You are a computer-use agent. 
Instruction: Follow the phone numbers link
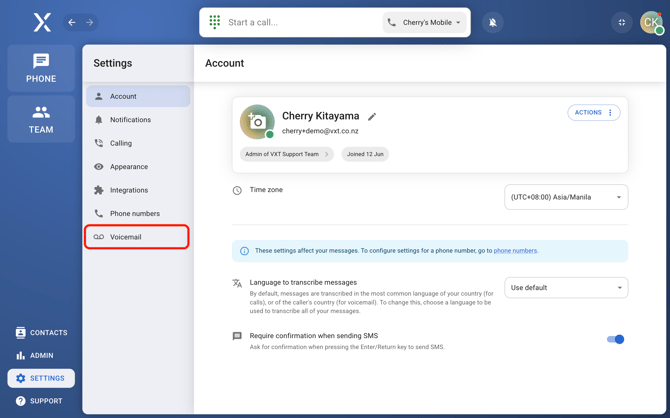pos(515,251)
